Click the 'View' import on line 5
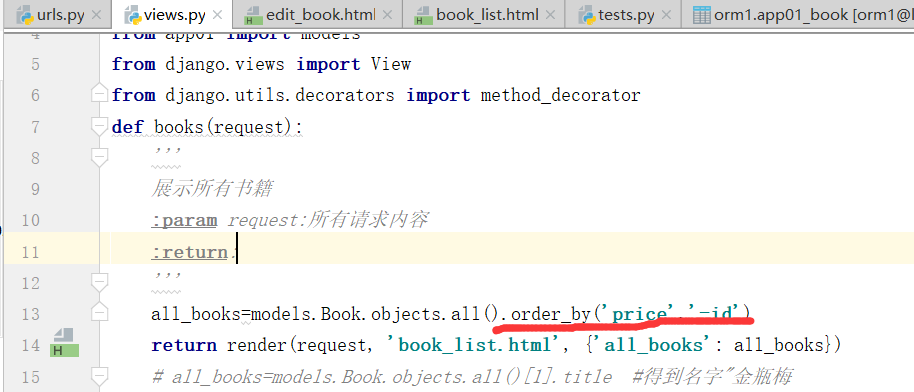The height and width of the screenshot is (392, 914). [391, 64]
